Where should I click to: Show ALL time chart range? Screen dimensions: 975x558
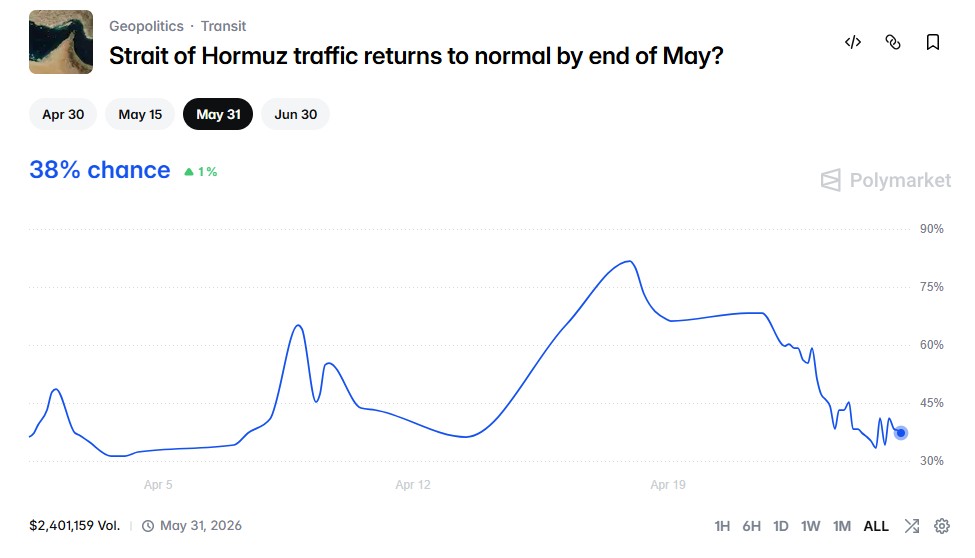[x=876, y=526]
